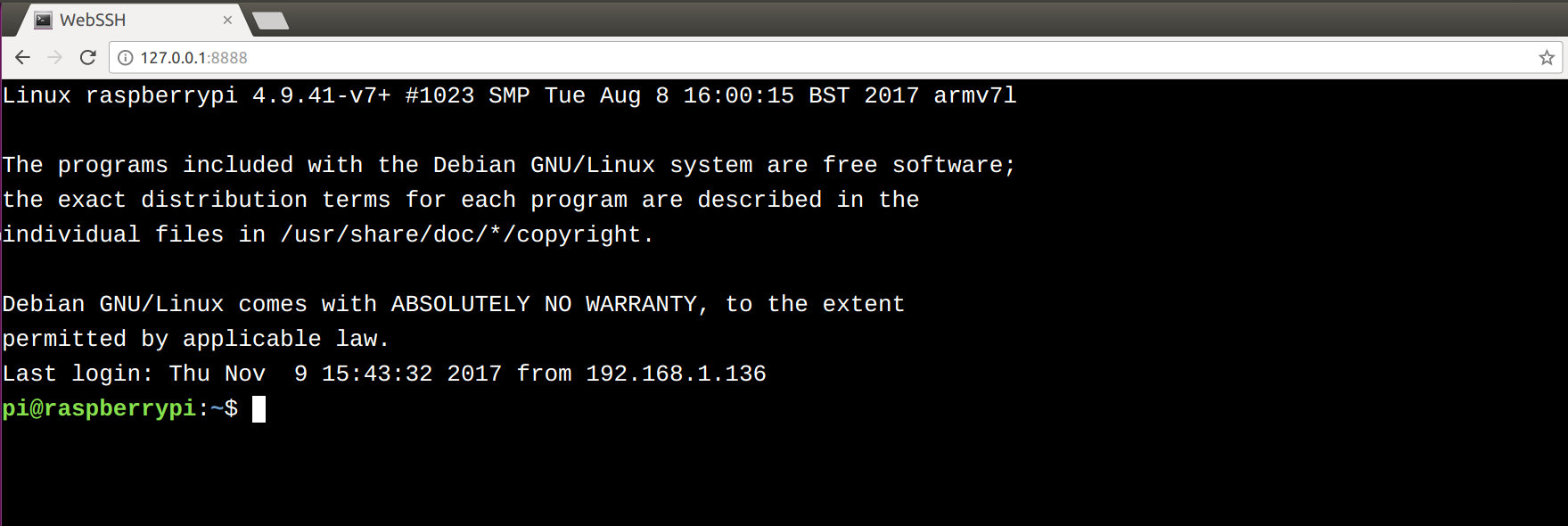The image size is (1568, 526).
Task: Click the green pi@raspberrypi prompt
Action: (x=99, y=408)
